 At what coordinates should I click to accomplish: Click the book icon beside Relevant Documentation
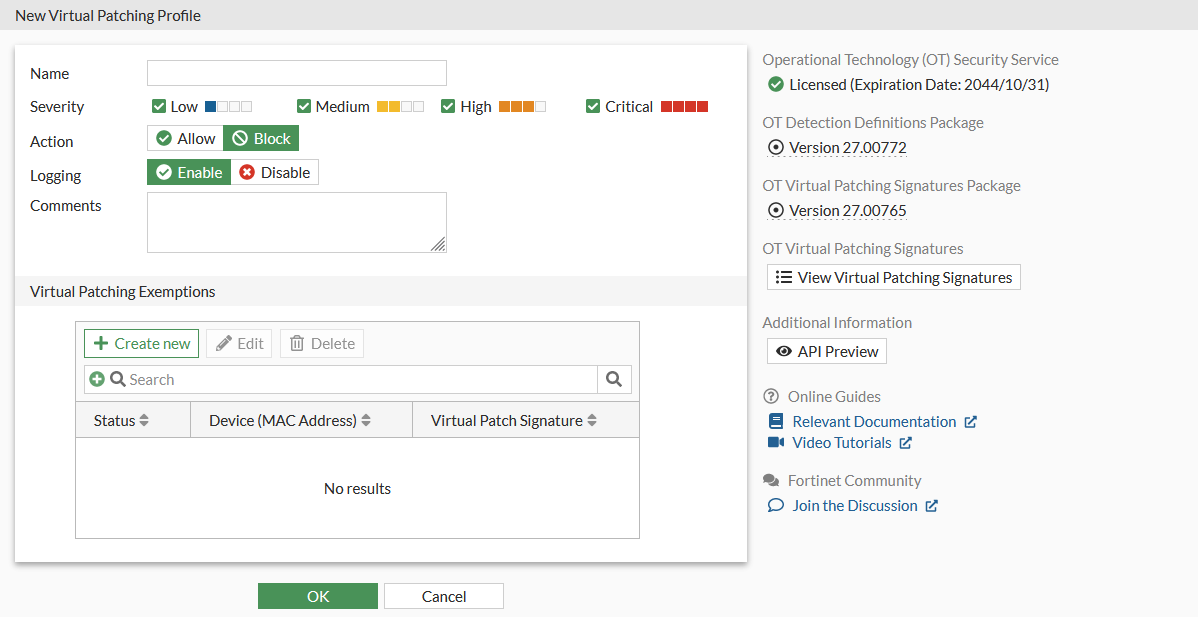(776, 421)
